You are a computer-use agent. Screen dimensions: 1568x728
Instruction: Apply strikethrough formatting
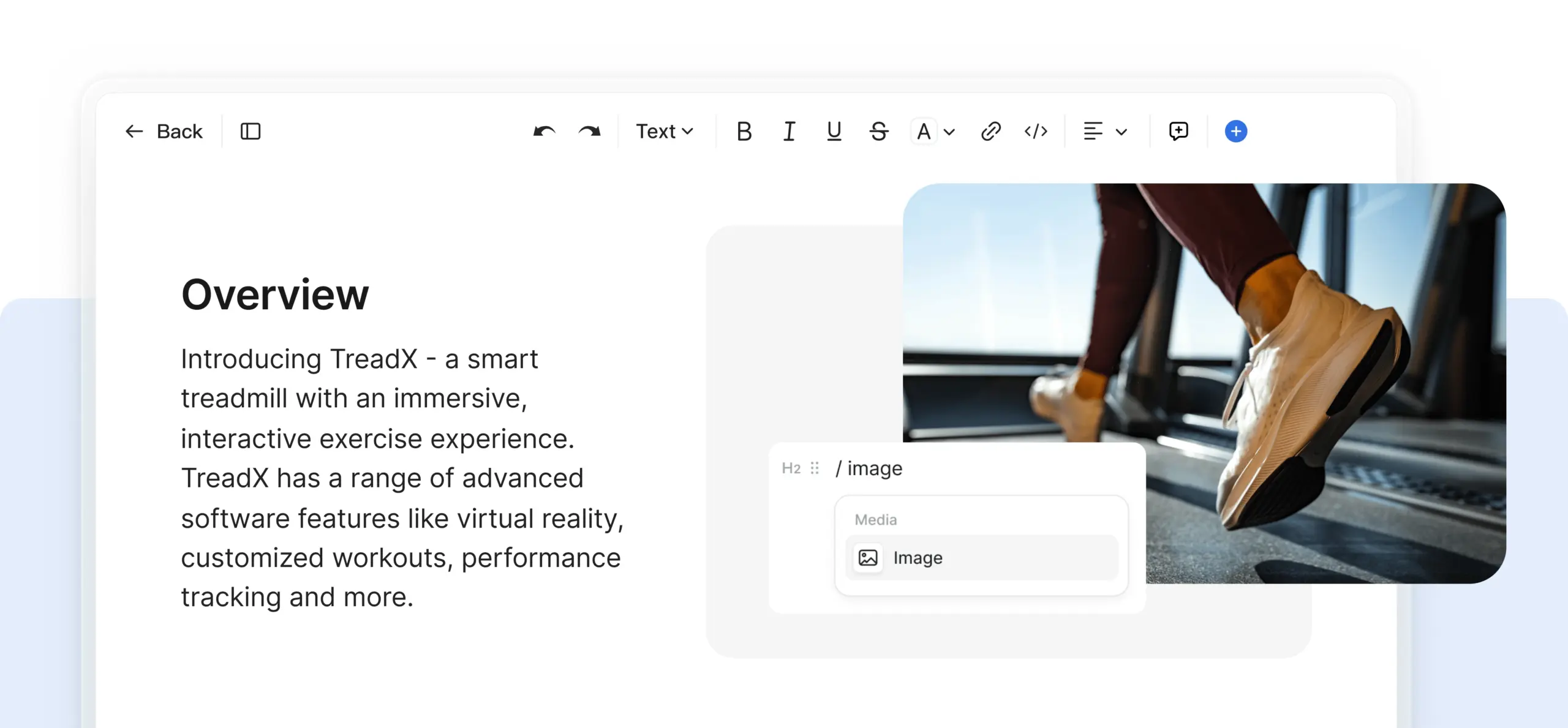(x=879, y=131)
